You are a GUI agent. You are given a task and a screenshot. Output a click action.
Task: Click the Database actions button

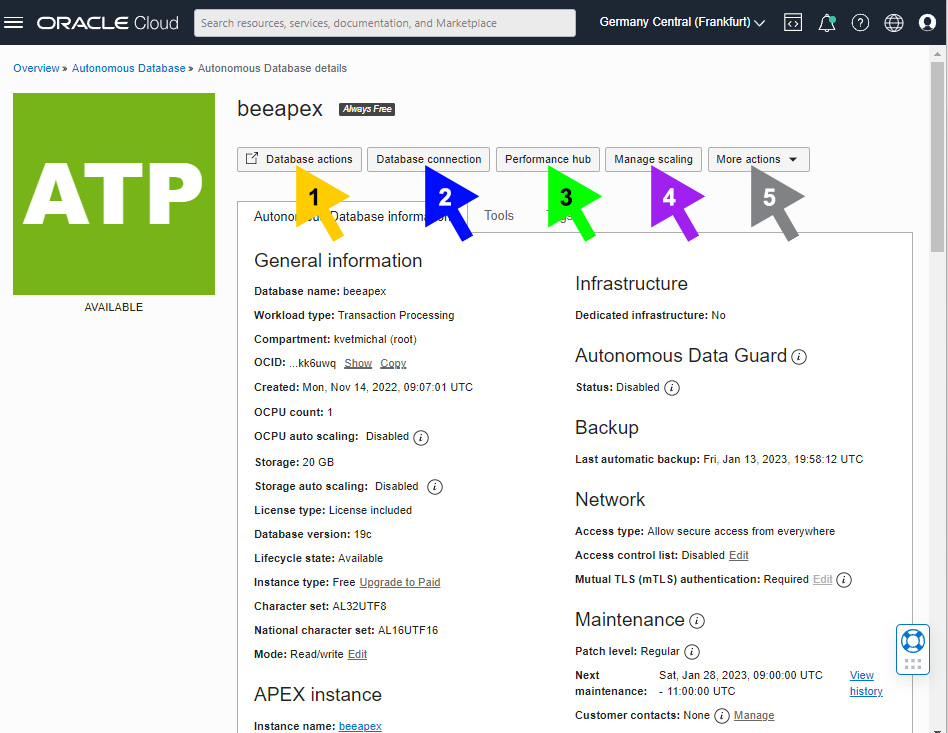(x=299, y=160)
